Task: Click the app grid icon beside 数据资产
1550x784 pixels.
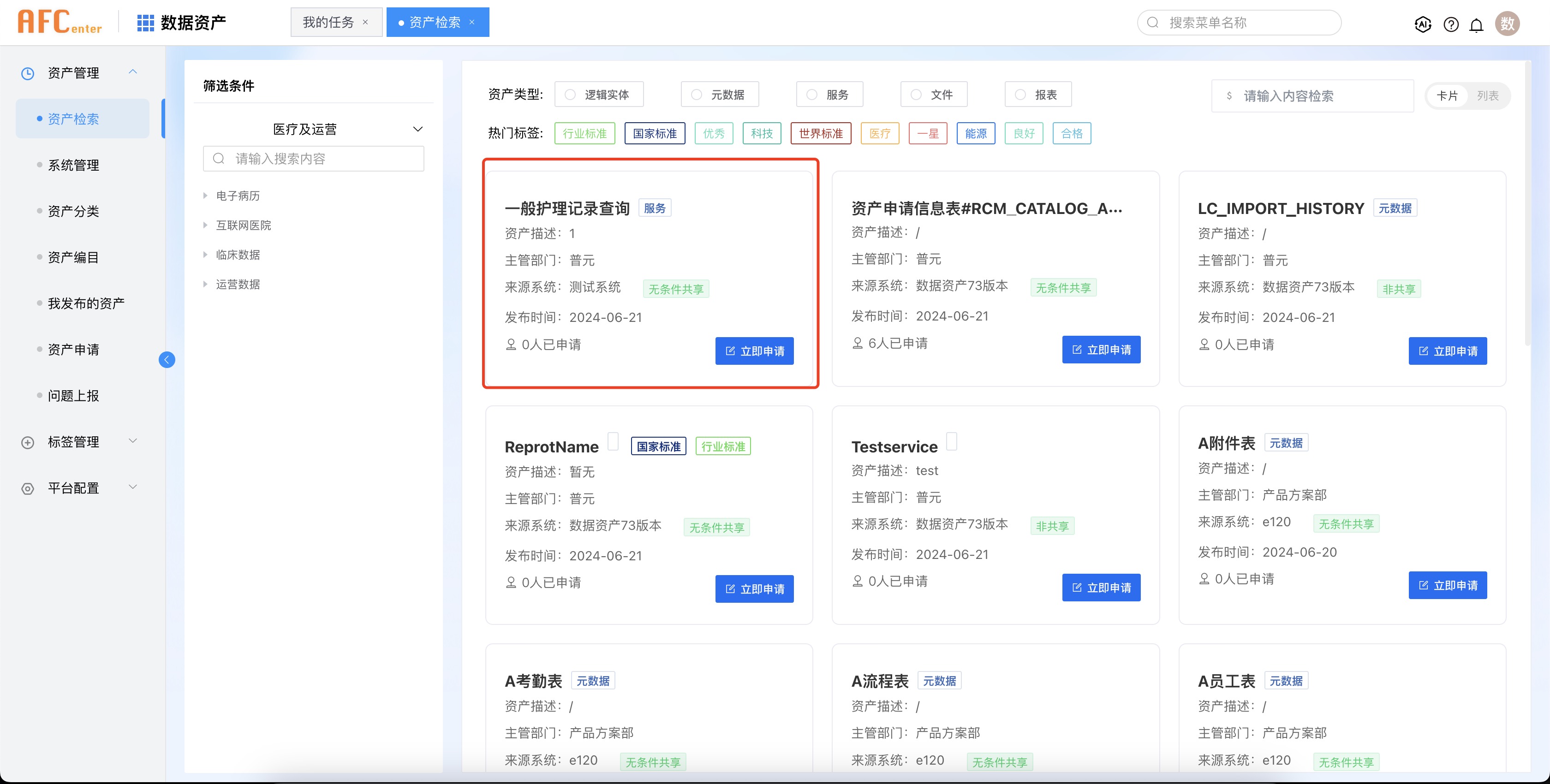Action: [x=146, y=23]
